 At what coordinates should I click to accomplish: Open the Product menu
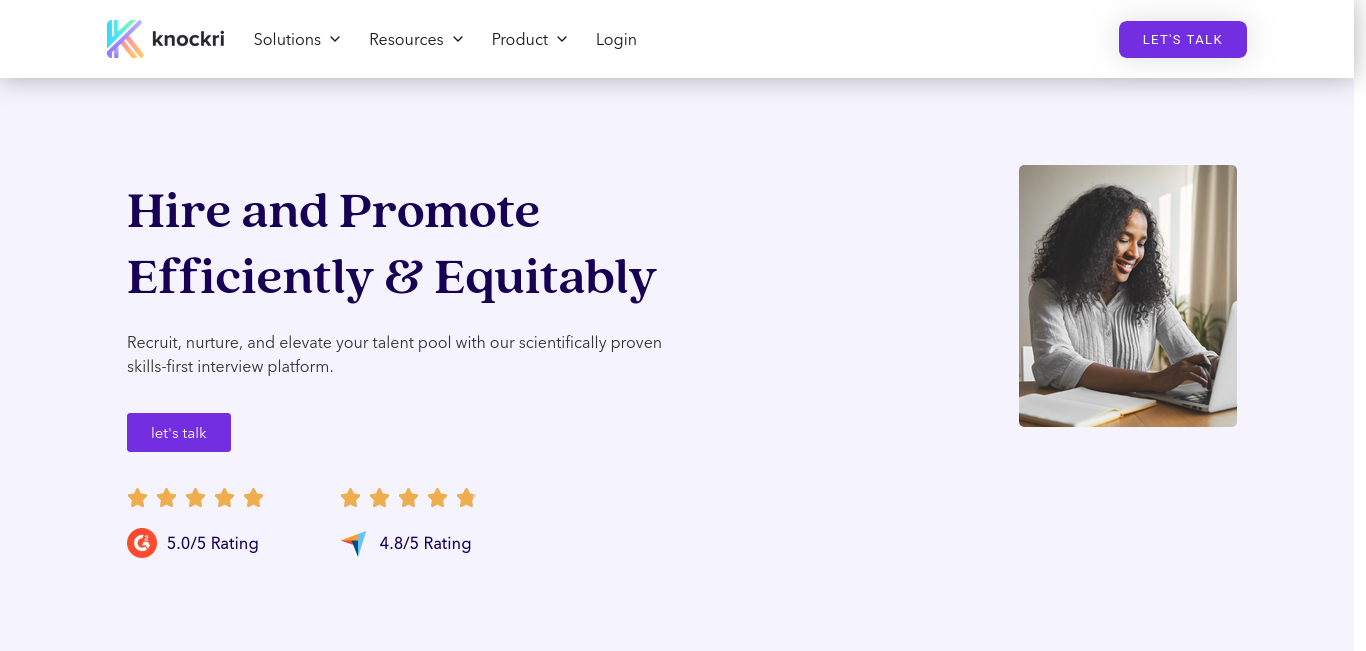(530, 39)
